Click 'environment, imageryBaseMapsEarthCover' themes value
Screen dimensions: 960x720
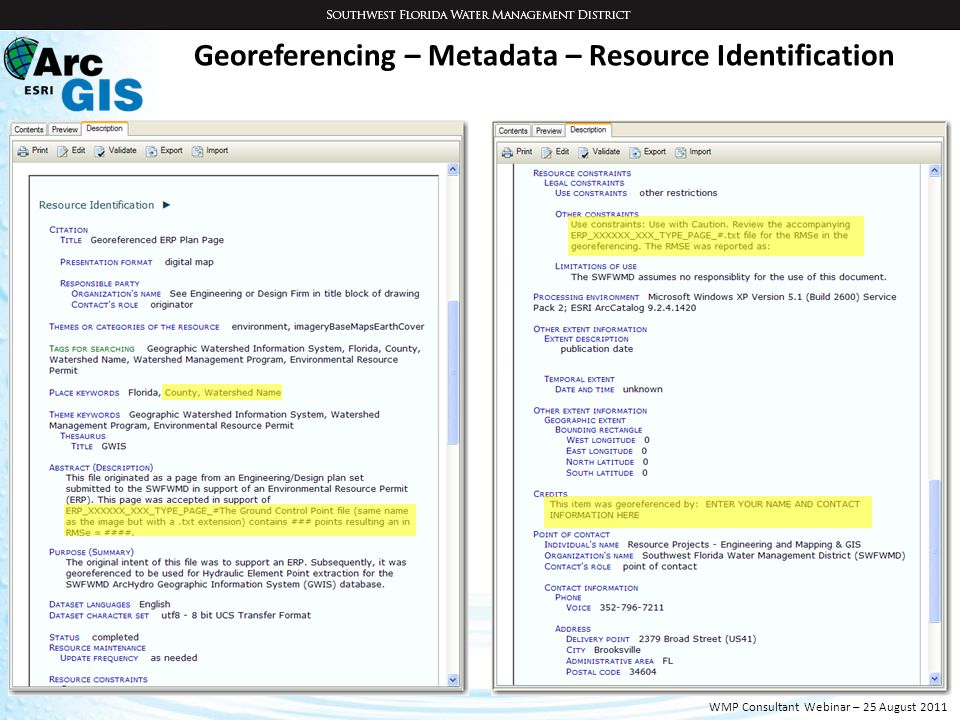point(328,327)
